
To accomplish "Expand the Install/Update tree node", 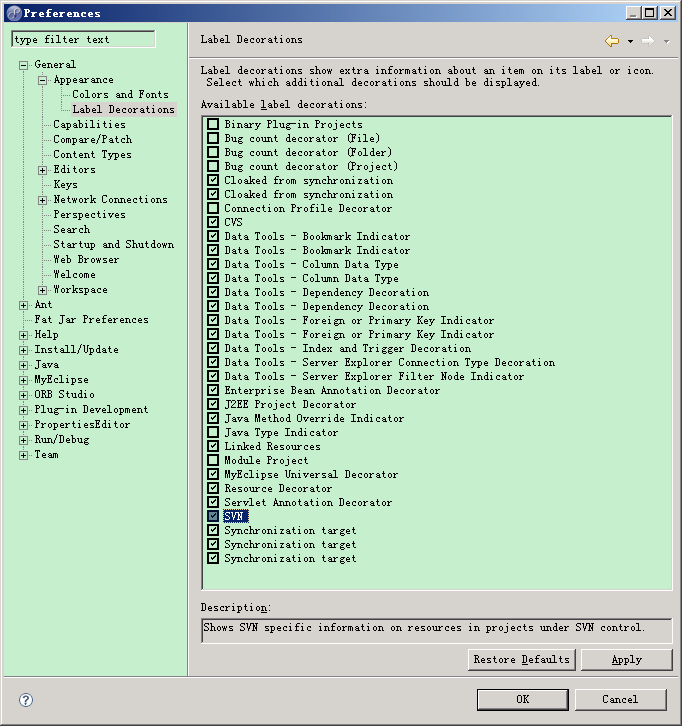I will pyautogui.click(x=23, y=350).
